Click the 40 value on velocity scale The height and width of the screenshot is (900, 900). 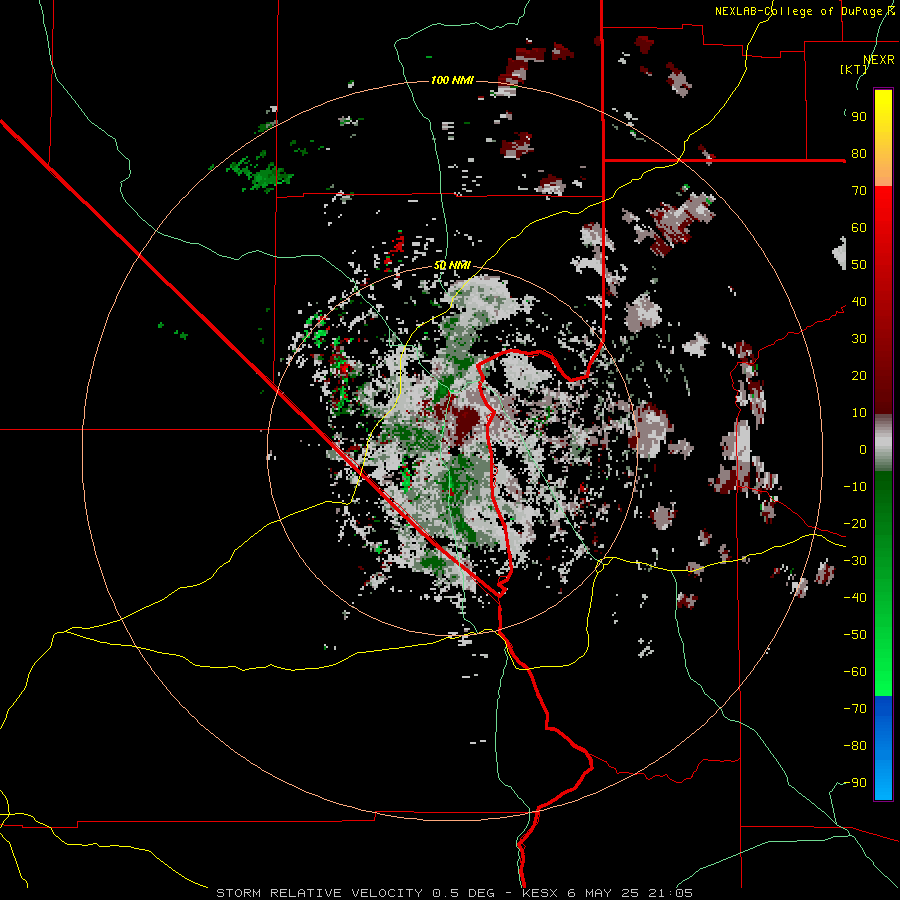pyautogui.click(x=859, y=302)
